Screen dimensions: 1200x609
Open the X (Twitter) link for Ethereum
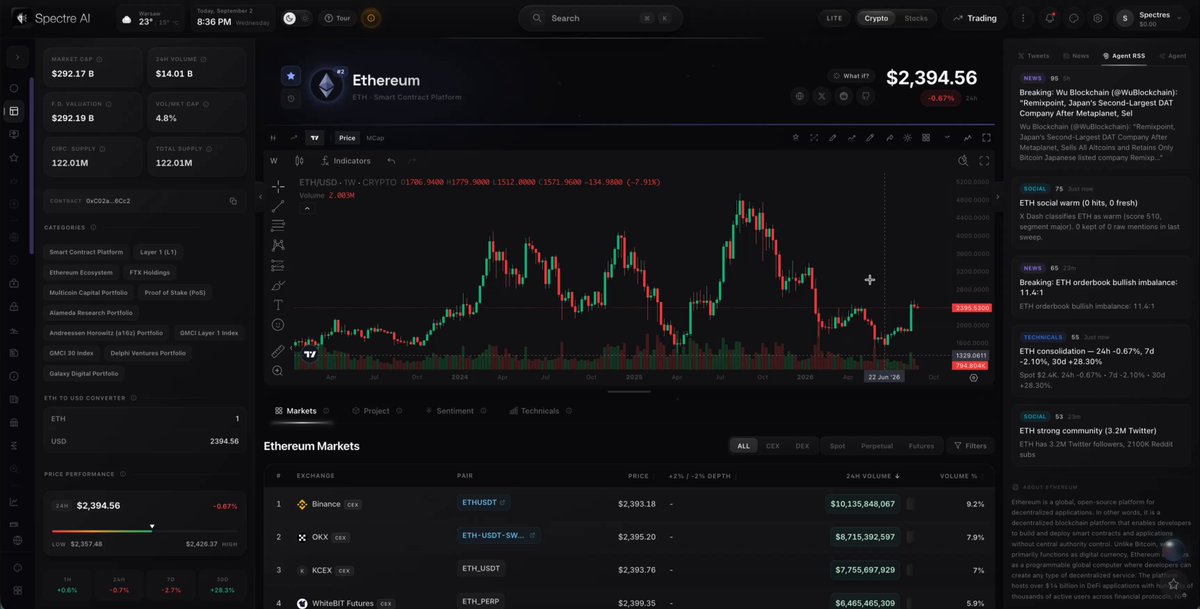point(822,96)
